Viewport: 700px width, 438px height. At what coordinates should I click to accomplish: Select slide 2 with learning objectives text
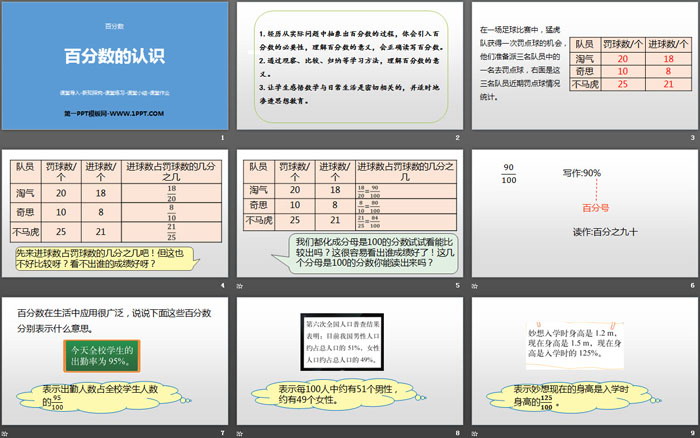[350, 66]
